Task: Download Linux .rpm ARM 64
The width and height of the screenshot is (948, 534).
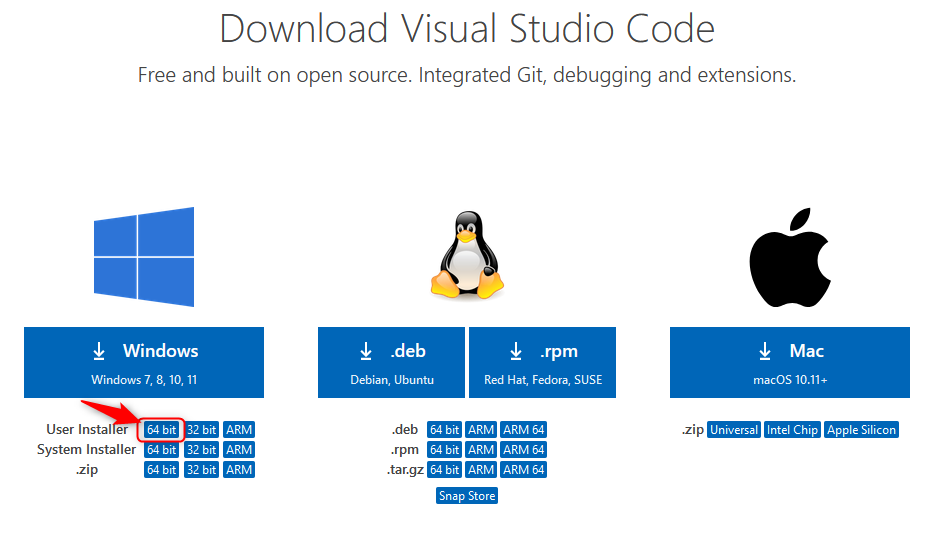Action: [x=524, y=449]
